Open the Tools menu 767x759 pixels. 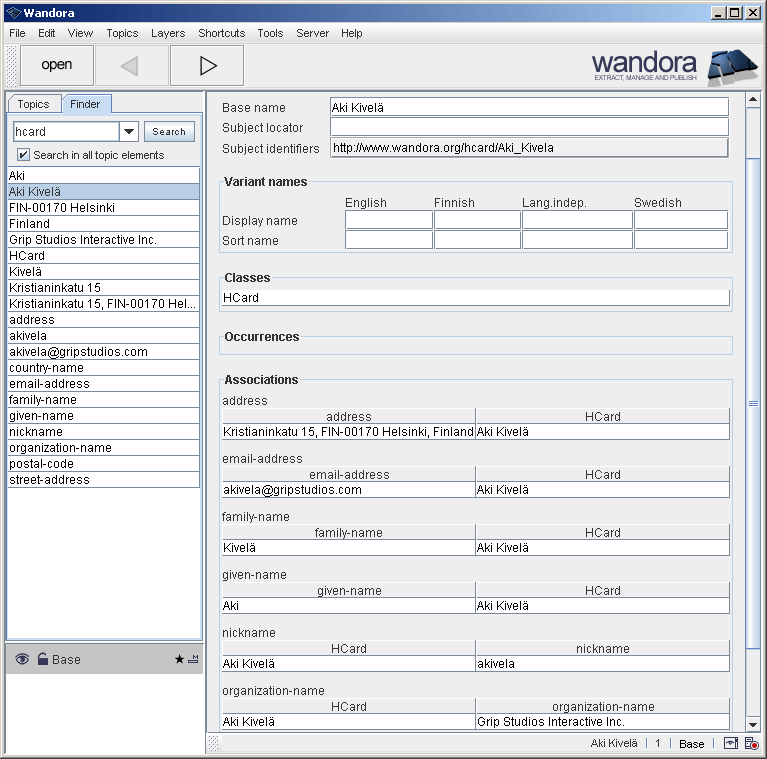(271, 33)
